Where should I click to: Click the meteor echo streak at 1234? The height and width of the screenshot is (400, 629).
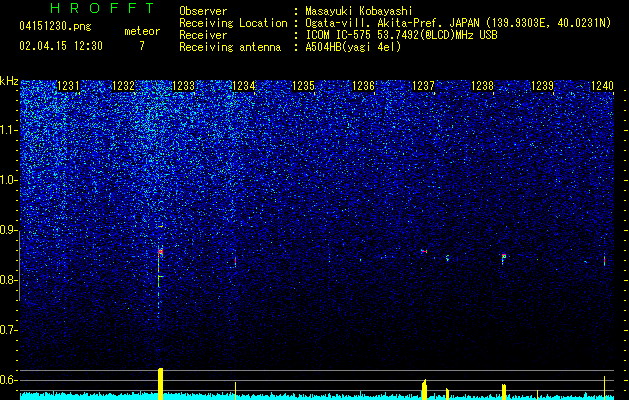235,261
